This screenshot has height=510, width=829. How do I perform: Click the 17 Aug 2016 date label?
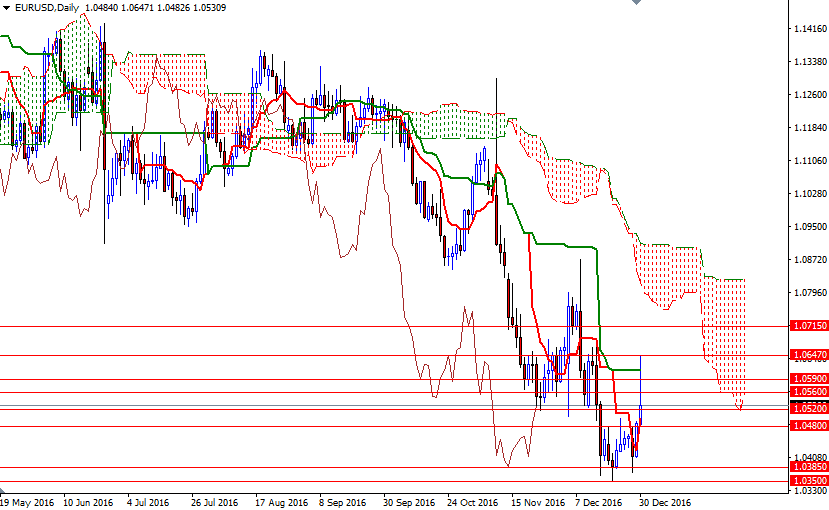pos(281,502)
